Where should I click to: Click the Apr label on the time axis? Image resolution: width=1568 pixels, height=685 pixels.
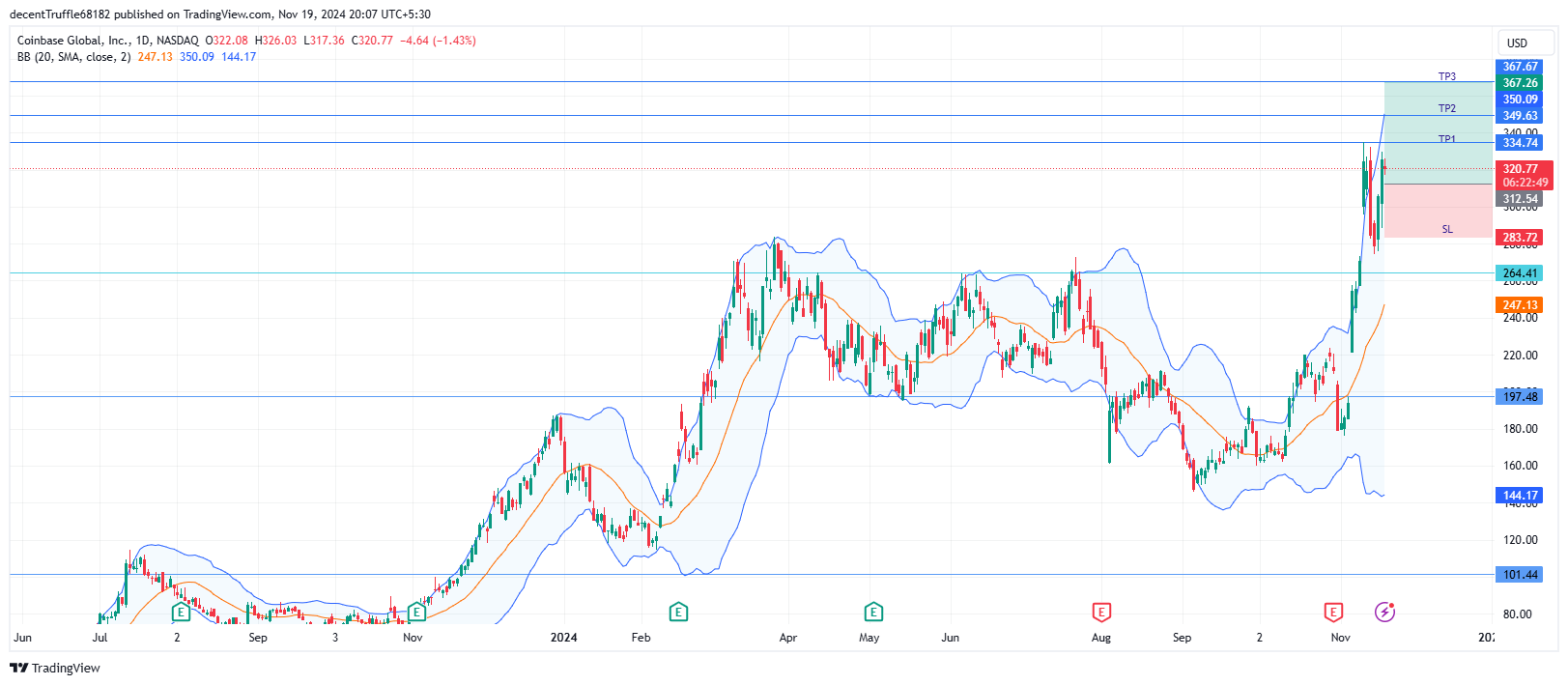point(788,638)
